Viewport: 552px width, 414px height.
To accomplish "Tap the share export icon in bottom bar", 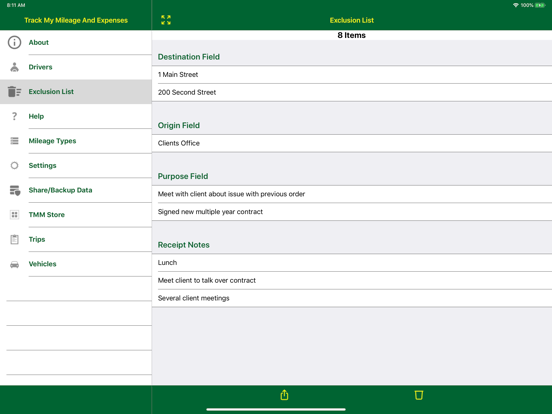I will tap(284, 395).
